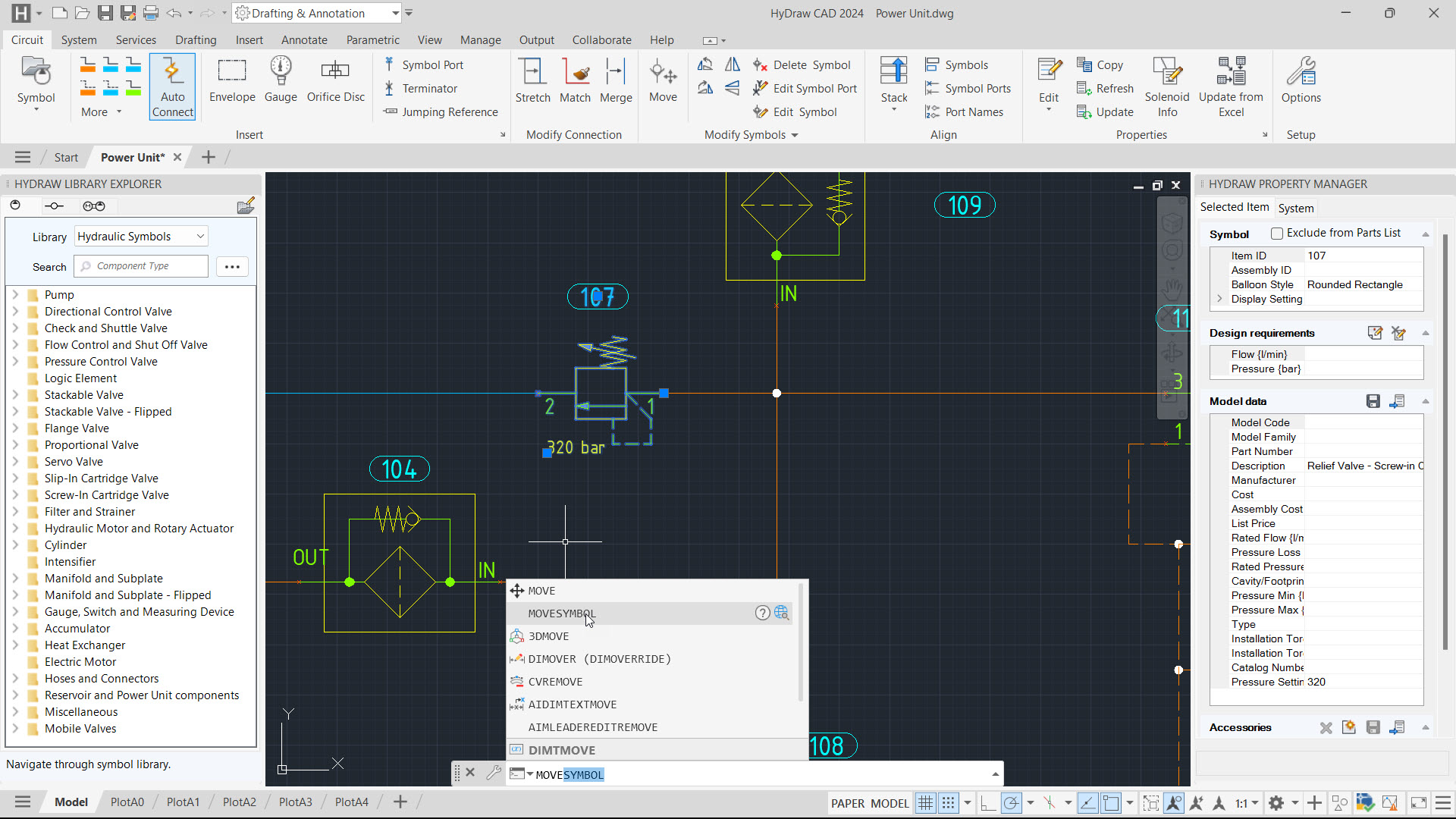
Task: Click Symbol Ports in Align panel
Action: click(968, 89)
